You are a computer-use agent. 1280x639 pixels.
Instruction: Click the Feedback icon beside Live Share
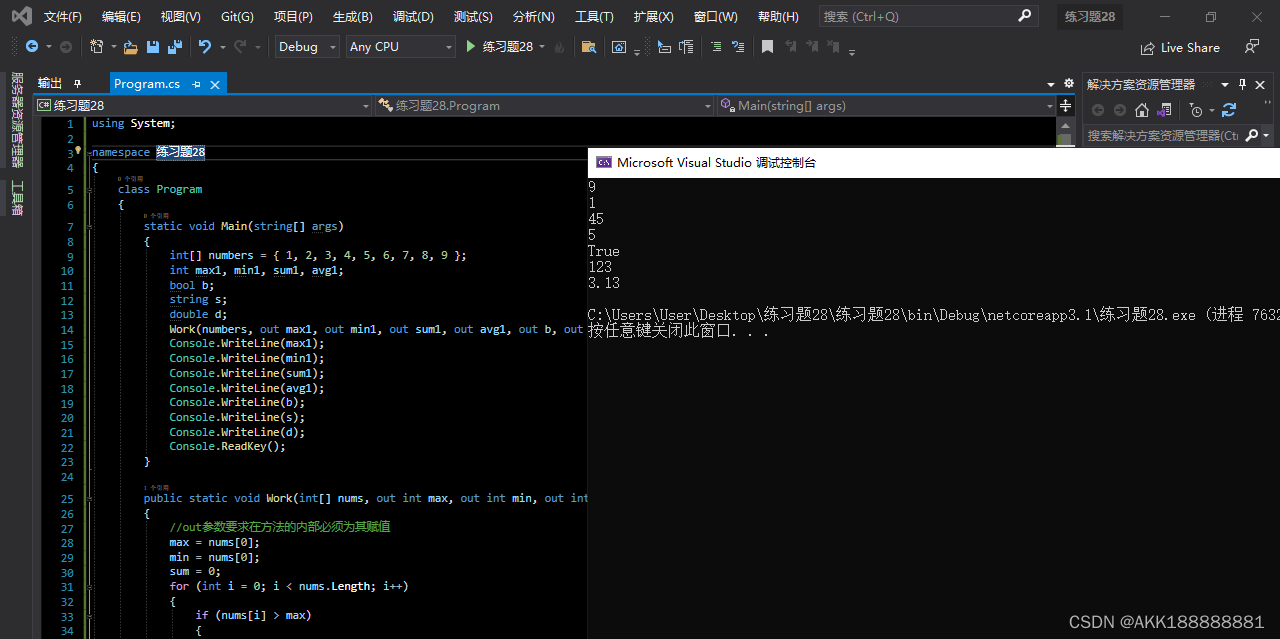(1252, 47)
